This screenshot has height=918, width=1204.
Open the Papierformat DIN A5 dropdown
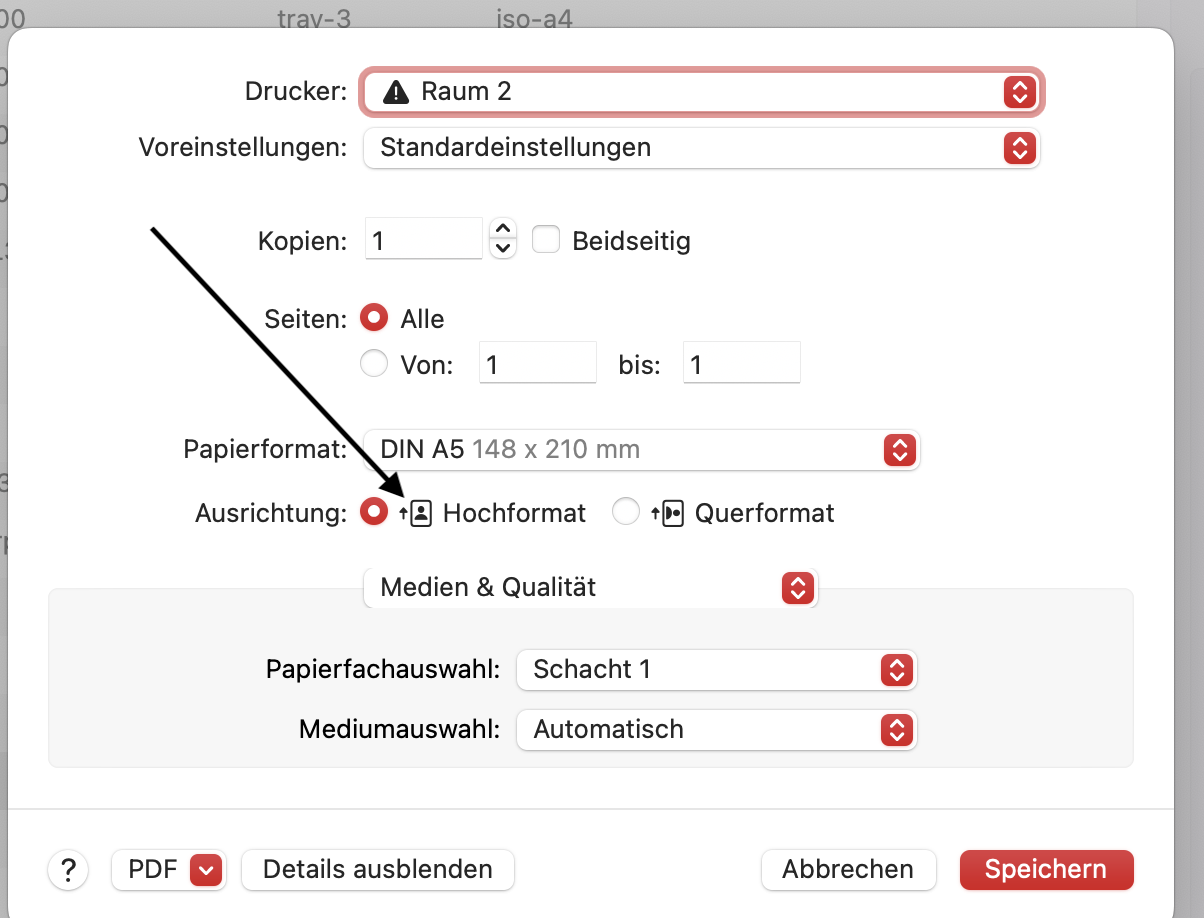tap(642, 450)
